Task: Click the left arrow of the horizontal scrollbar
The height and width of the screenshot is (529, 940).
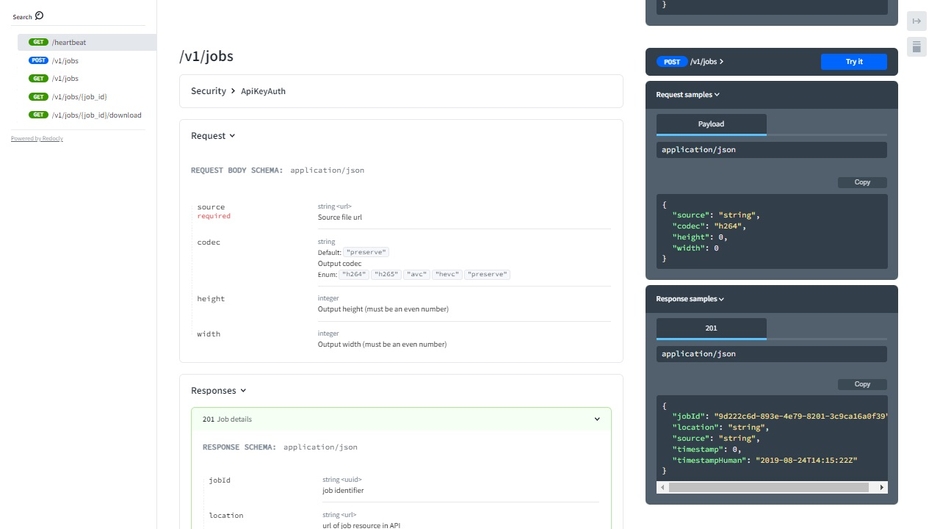Action: pos(662,488)
